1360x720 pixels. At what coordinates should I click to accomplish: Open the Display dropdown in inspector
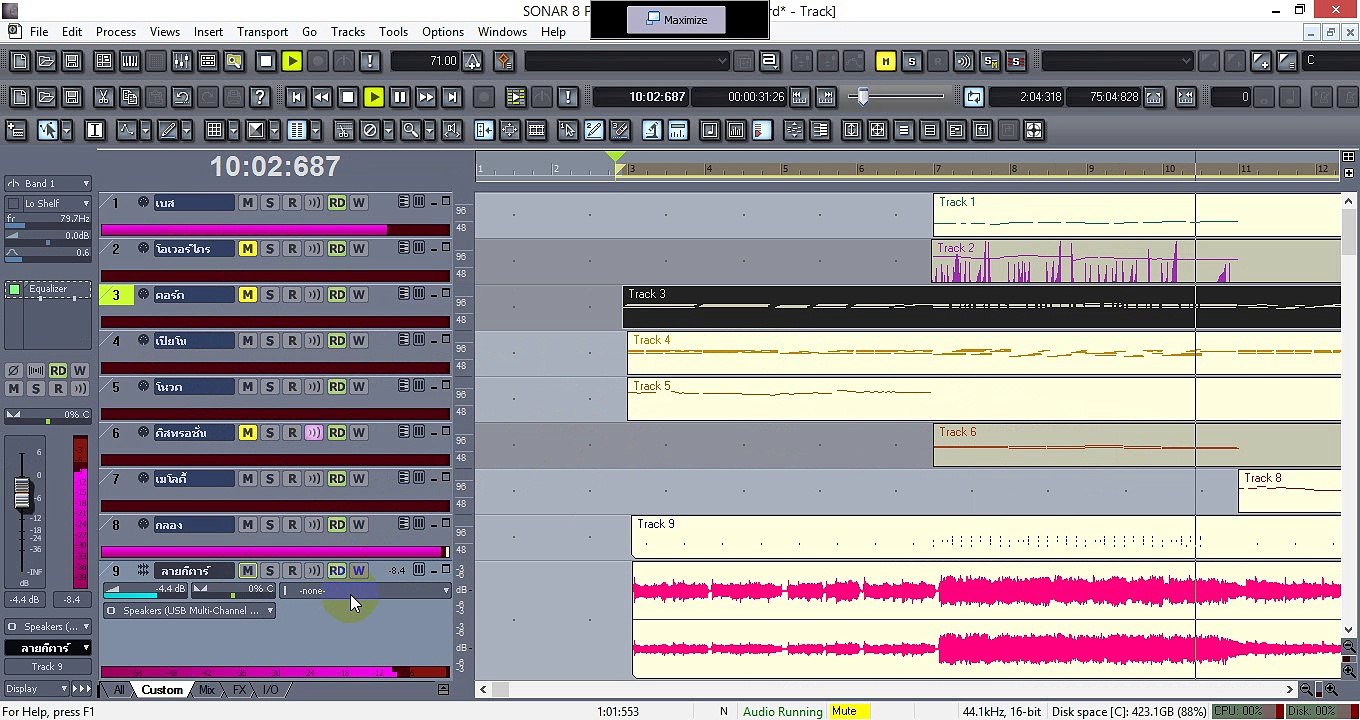click(36, 689)
